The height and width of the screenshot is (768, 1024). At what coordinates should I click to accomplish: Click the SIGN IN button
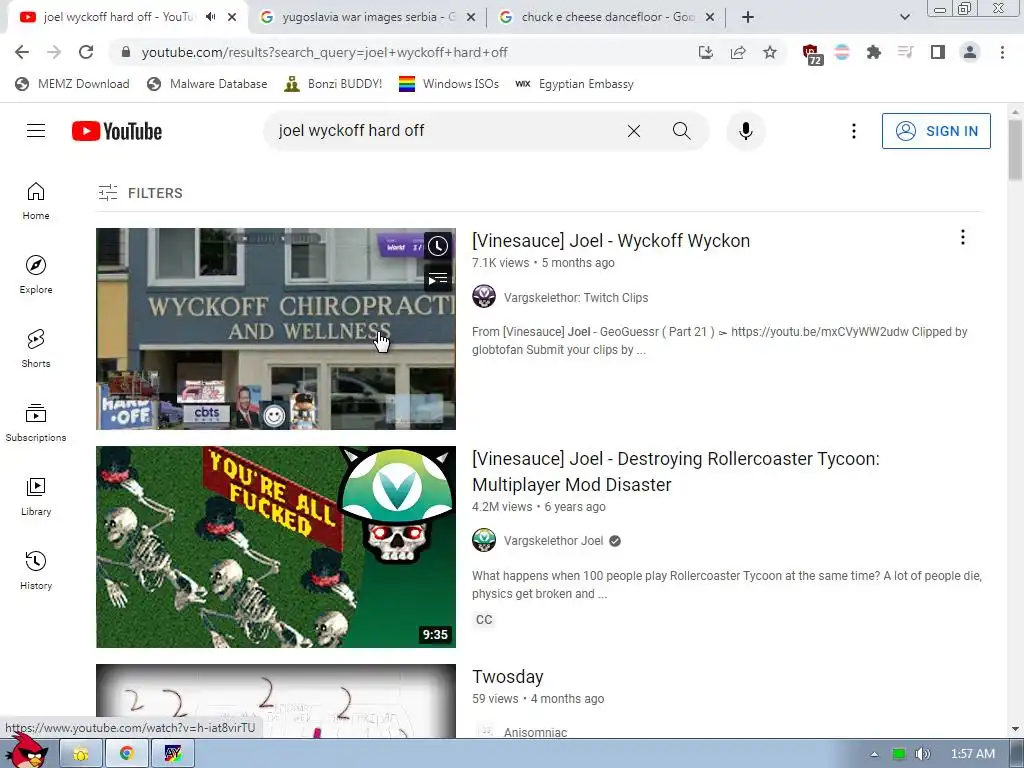tap(936, 131)
